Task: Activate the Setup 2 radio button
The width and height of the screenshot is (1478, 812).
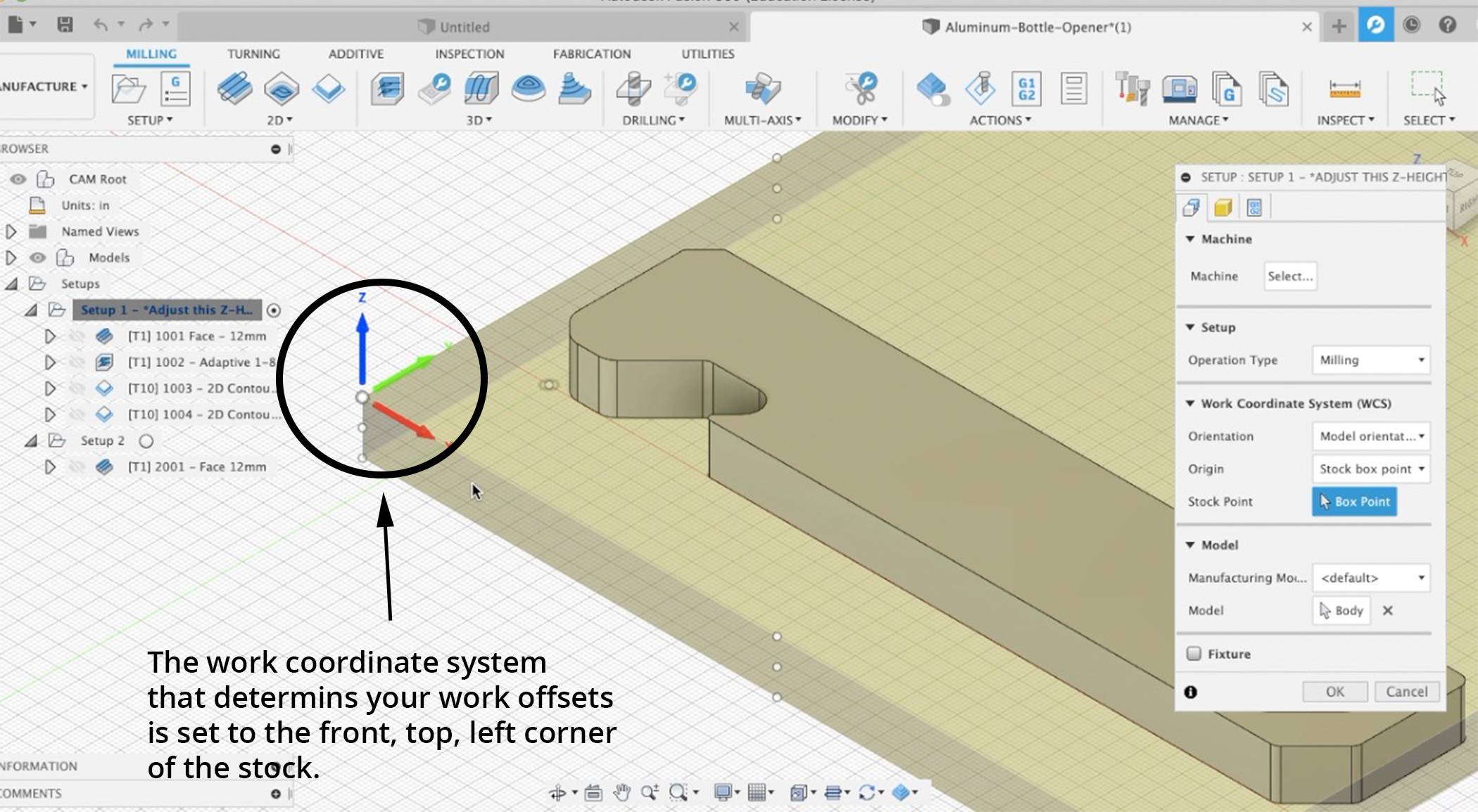Action: 146,441
